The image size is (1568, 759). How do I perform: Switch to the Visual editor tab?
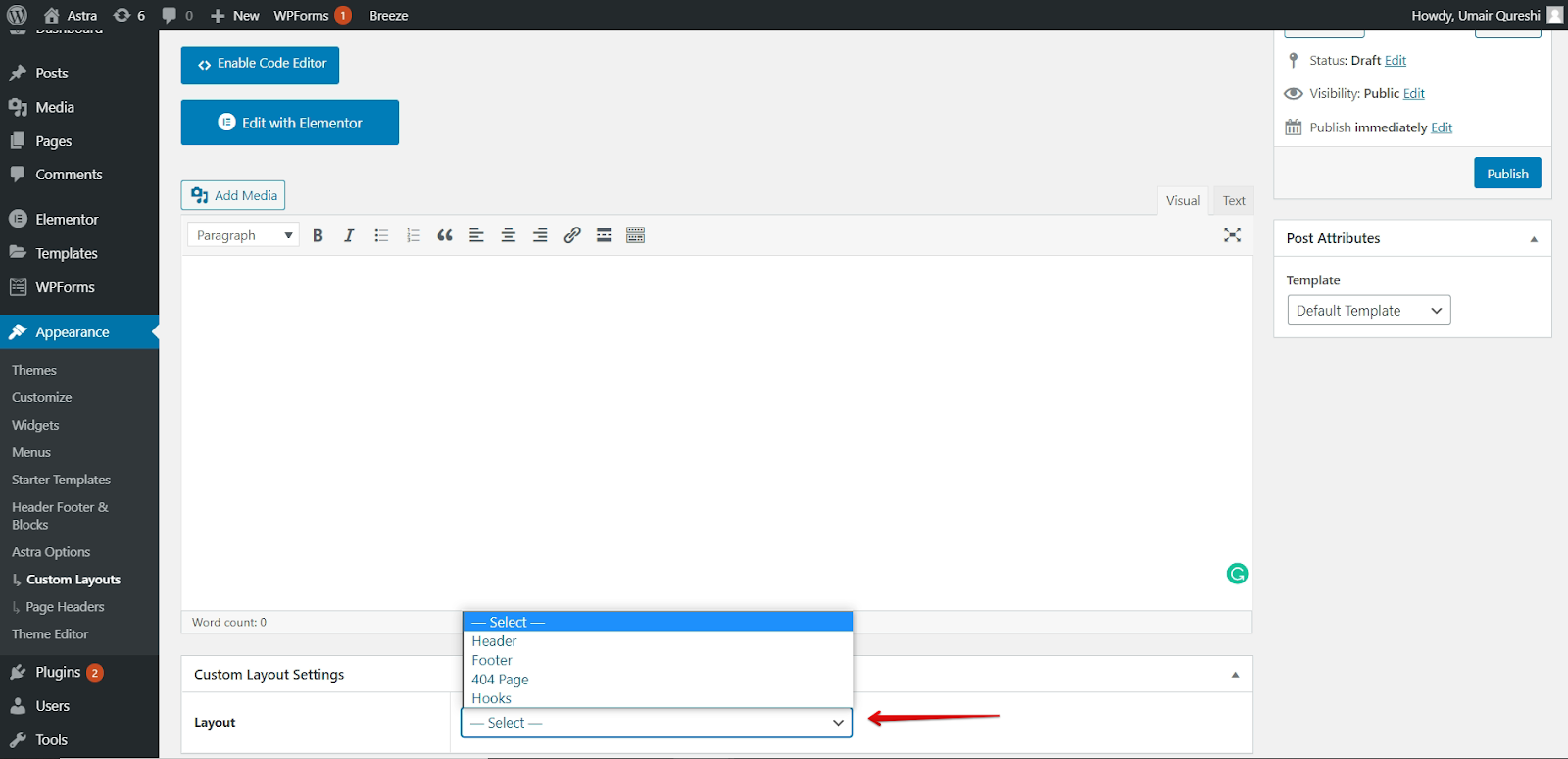click(1183, 200)
